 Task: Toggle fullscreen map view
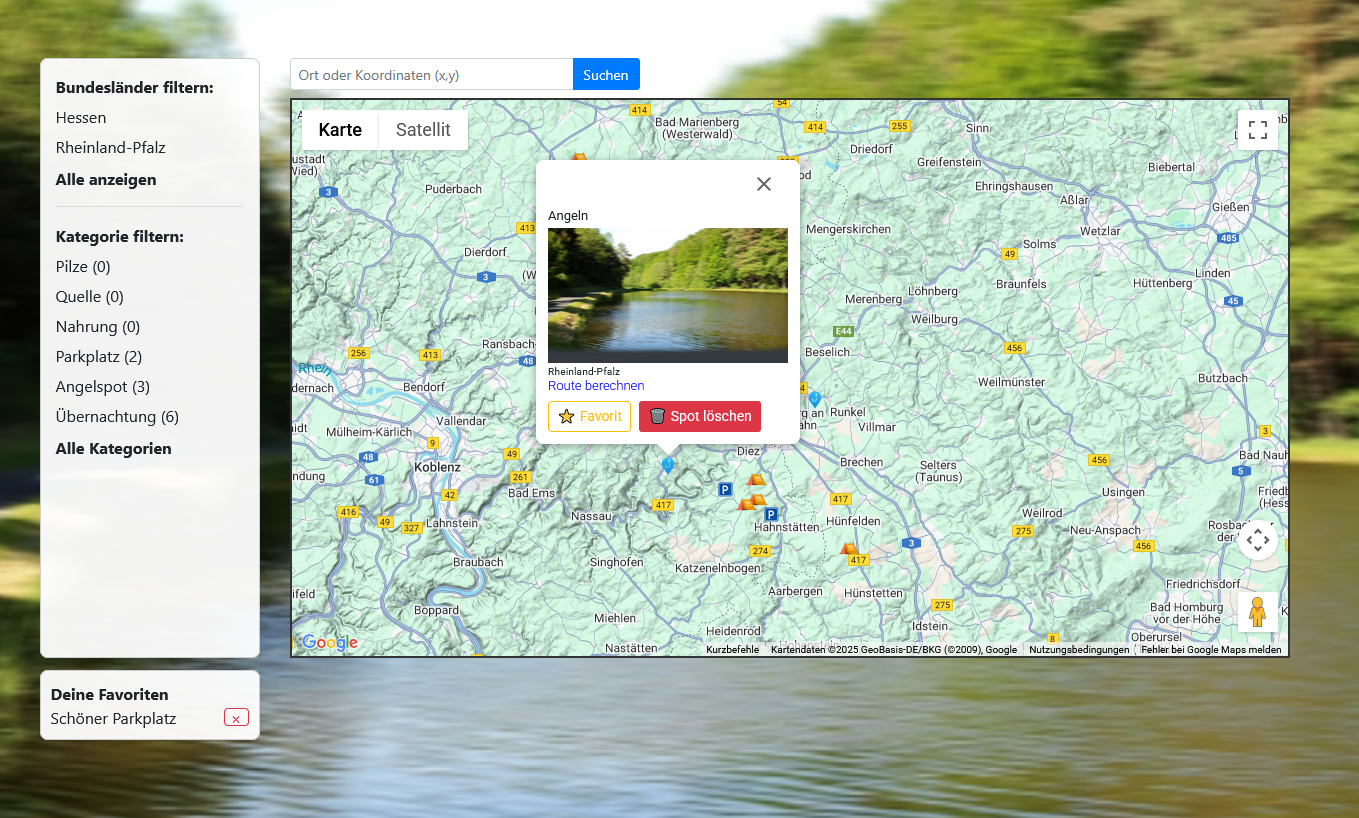click(x=1257, y=130)
